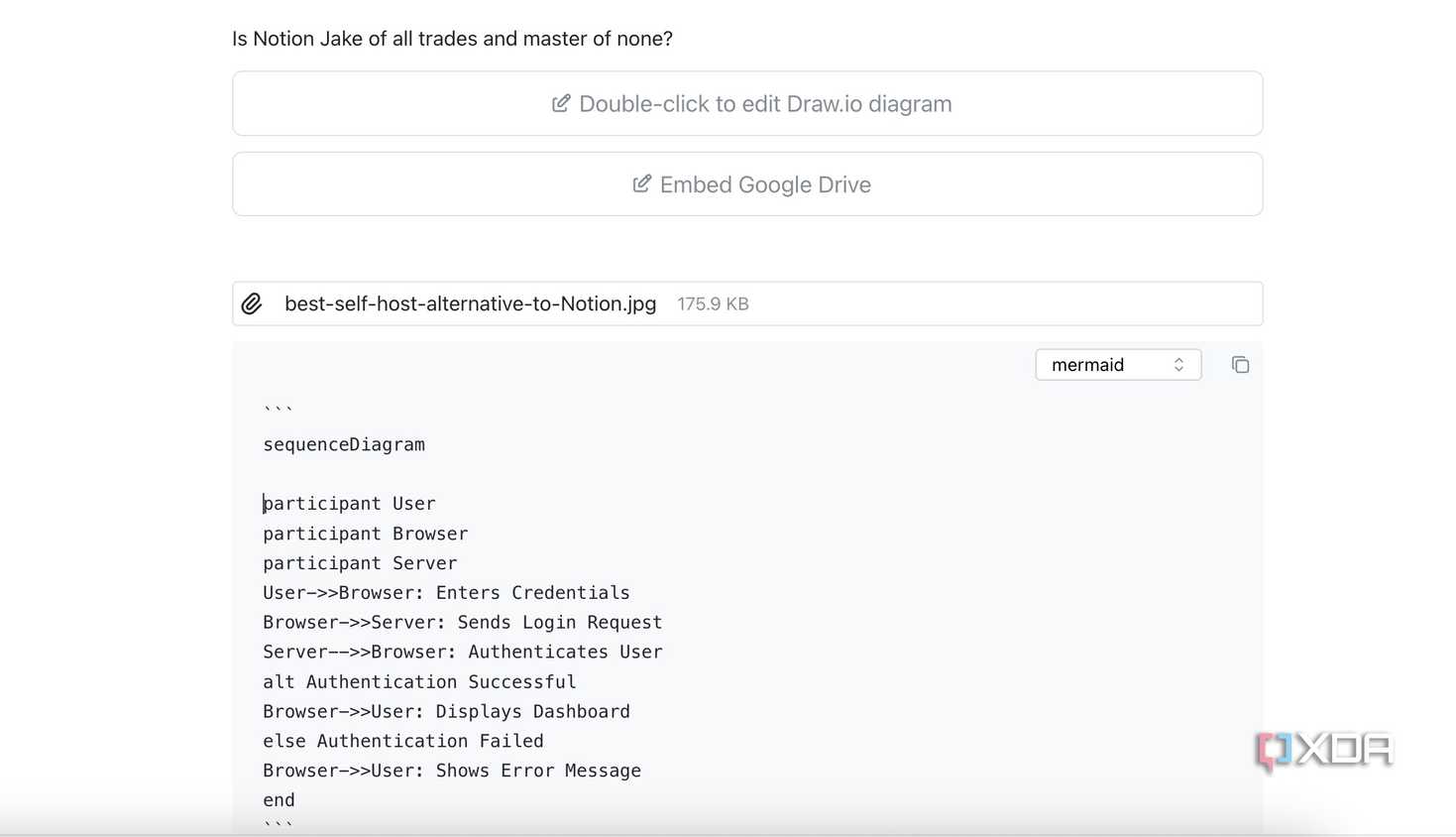This screenshot has height=837, width=1456.
Task: Click the 'Sends Login Request' code line
Action: (462, 623)
